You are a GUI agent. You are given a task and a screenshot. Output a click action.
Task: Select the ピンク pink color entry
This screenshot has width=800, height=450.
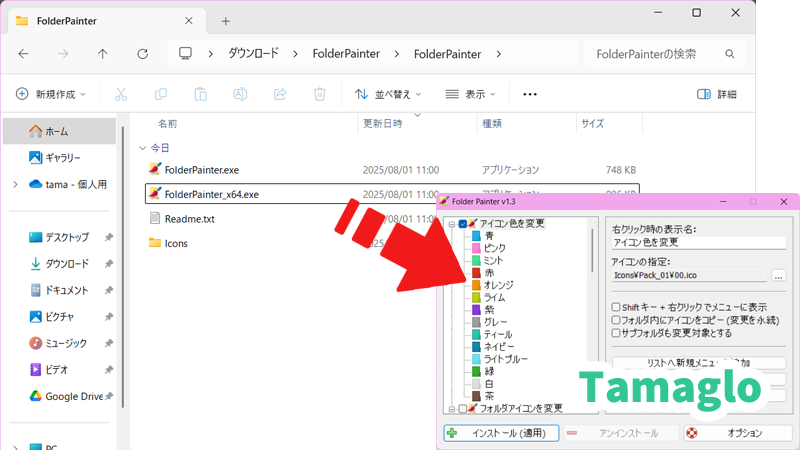tap(489, 248)
